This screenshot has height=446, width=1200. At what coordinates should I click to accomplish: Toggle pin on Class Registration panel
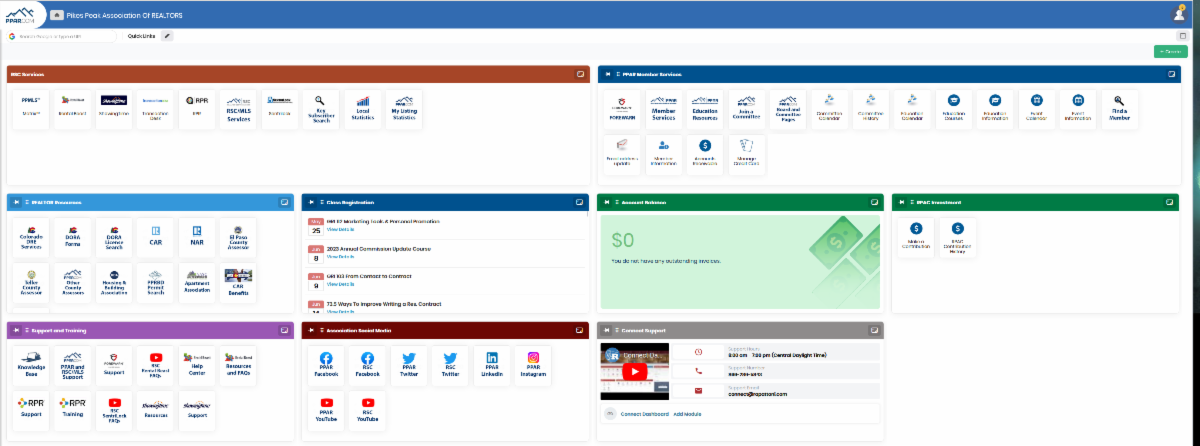[x=311, y=202]
